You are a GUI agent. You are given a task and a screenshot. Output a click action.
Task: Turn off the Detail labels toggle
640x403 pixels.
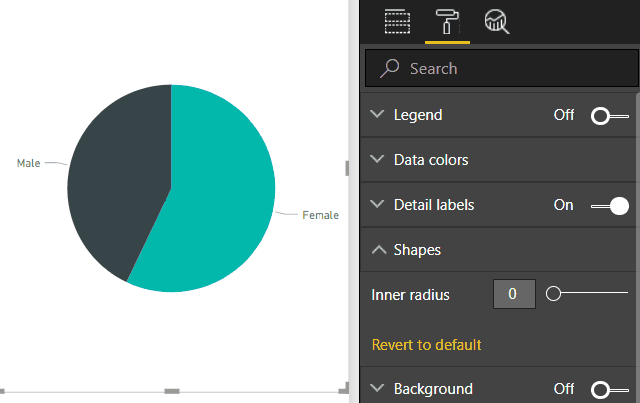click(x=610, y=206)
